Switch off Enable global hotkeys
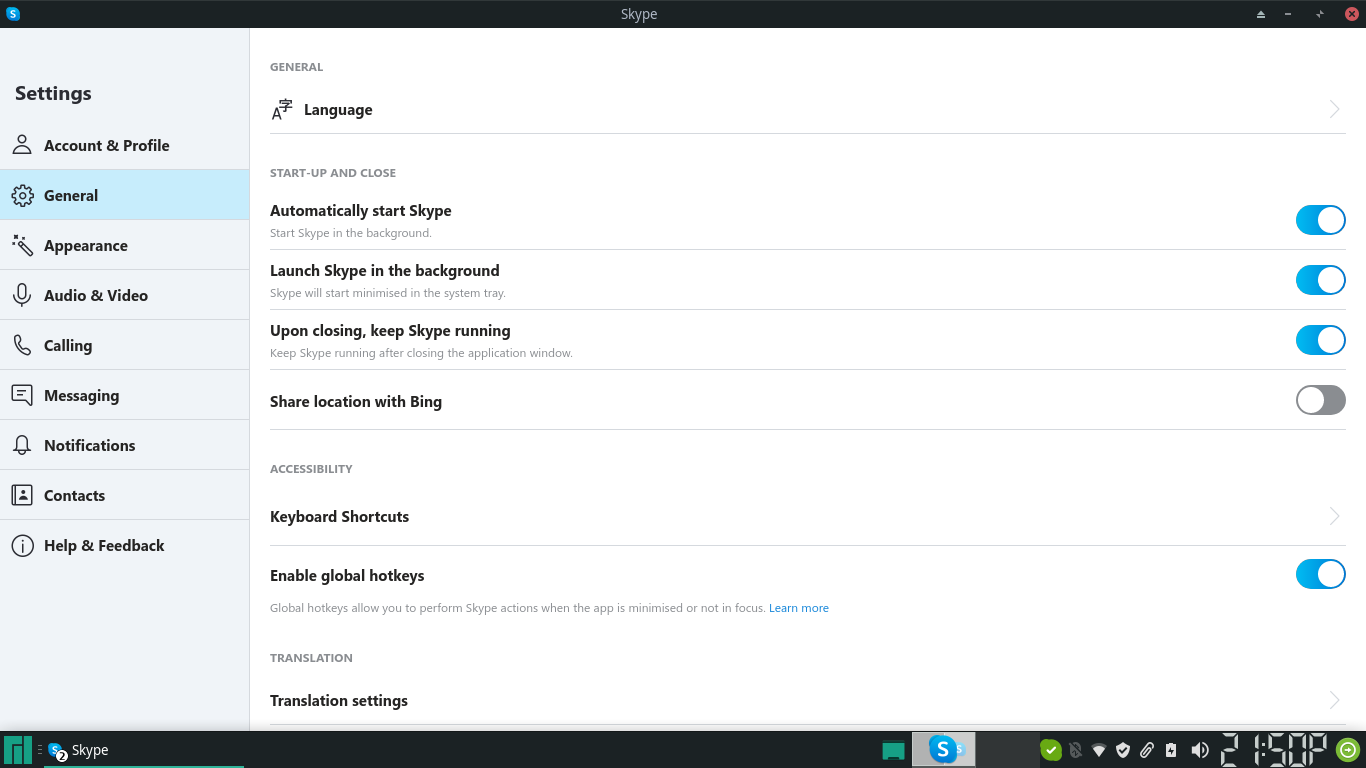The height and width of the screenshot is (768, 1366). (1320, 574)
